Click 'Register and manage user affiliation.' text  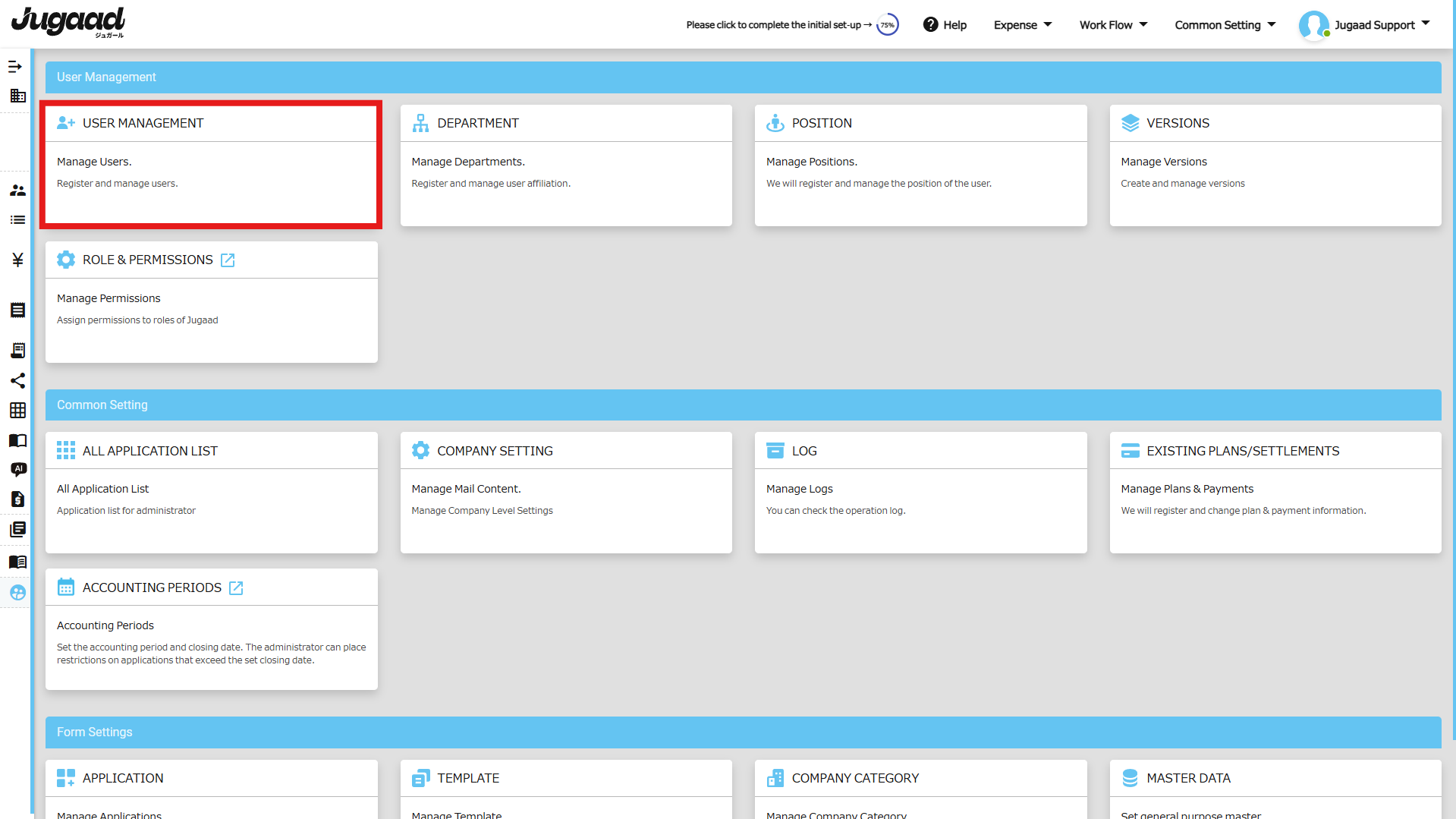[491, 184]
